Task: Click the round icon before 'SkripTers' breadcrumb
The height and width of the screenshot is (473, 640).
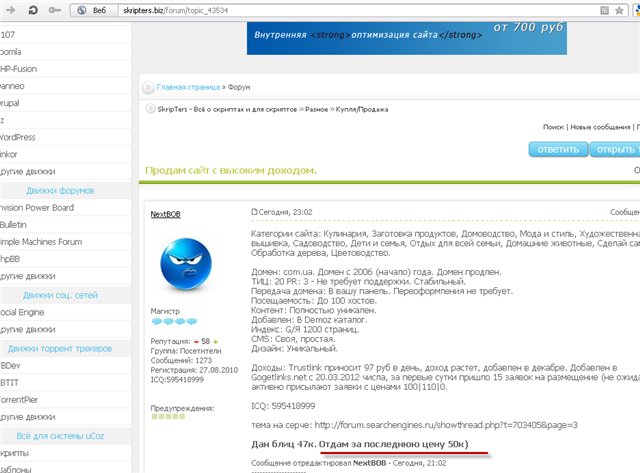Action: [x=151, y=109]
